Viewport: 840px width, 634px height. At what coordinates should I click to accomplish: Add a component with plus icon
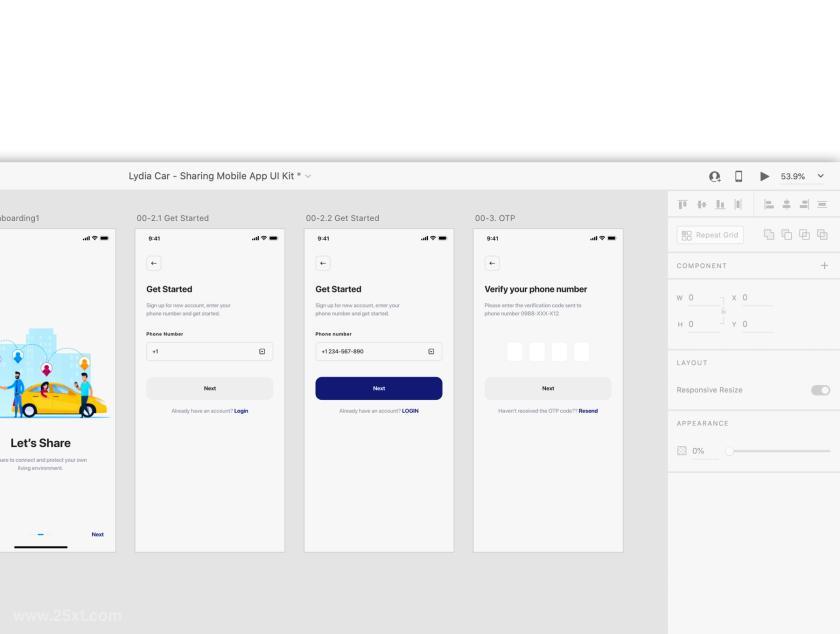pyautogui.click(x=824, y=265)
